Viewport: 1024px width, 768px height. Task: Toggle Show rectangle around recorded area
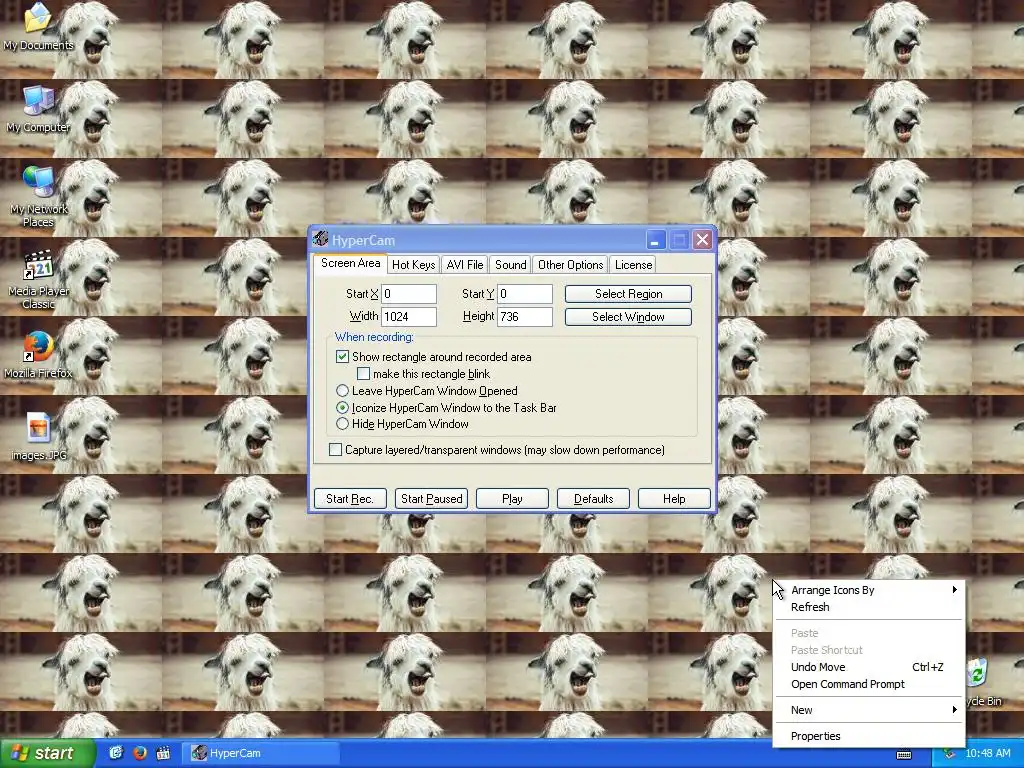342,357
